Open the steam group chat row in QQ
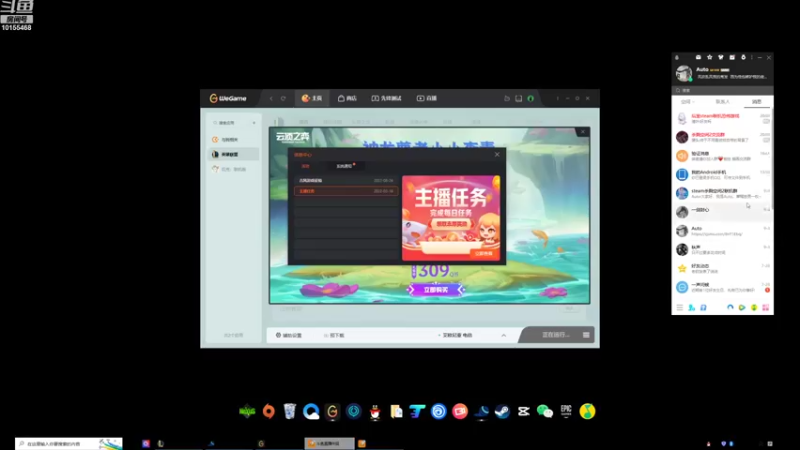This screenshot has height=450, width=800. [x=721, y=193]
